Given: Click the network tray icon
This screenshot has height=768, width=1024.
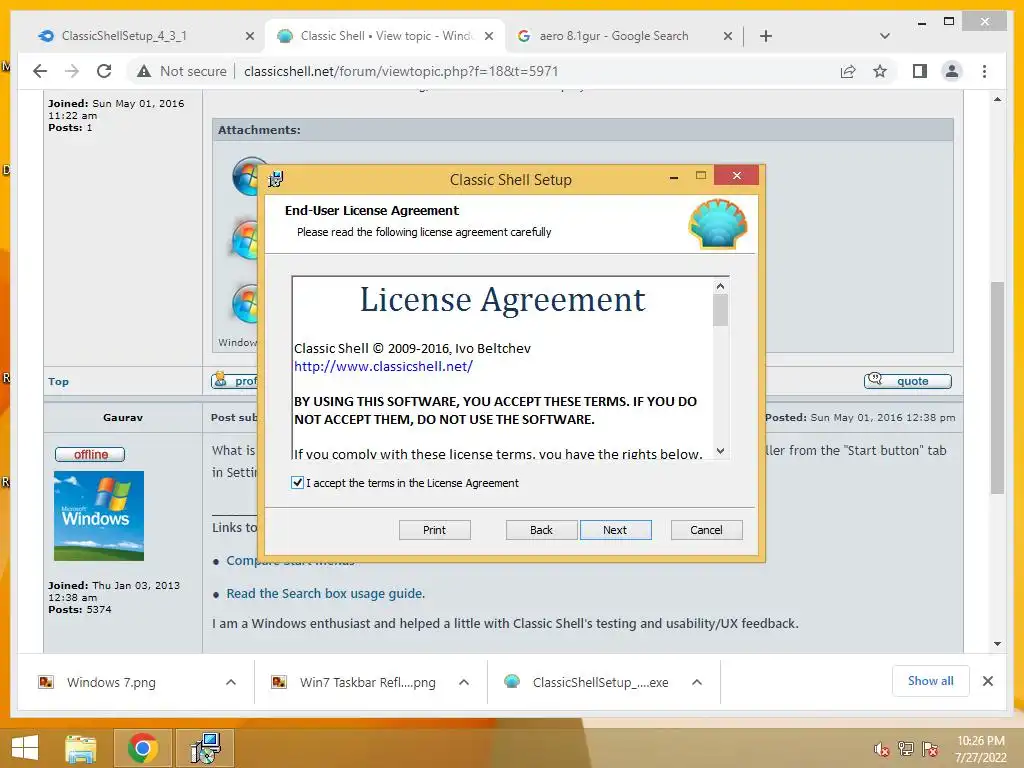Looking at the screenshot, I should click(x=905, y=749).
